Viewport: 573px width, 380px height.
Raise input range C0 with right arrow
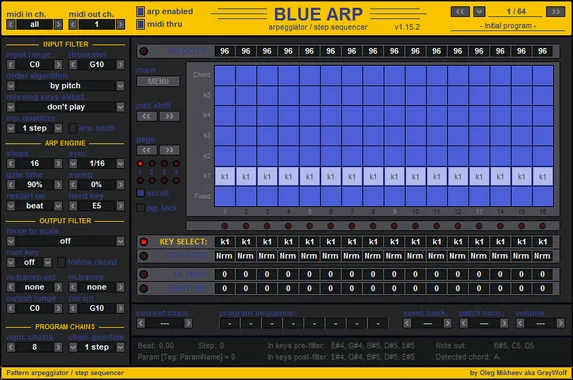[58, 65]
